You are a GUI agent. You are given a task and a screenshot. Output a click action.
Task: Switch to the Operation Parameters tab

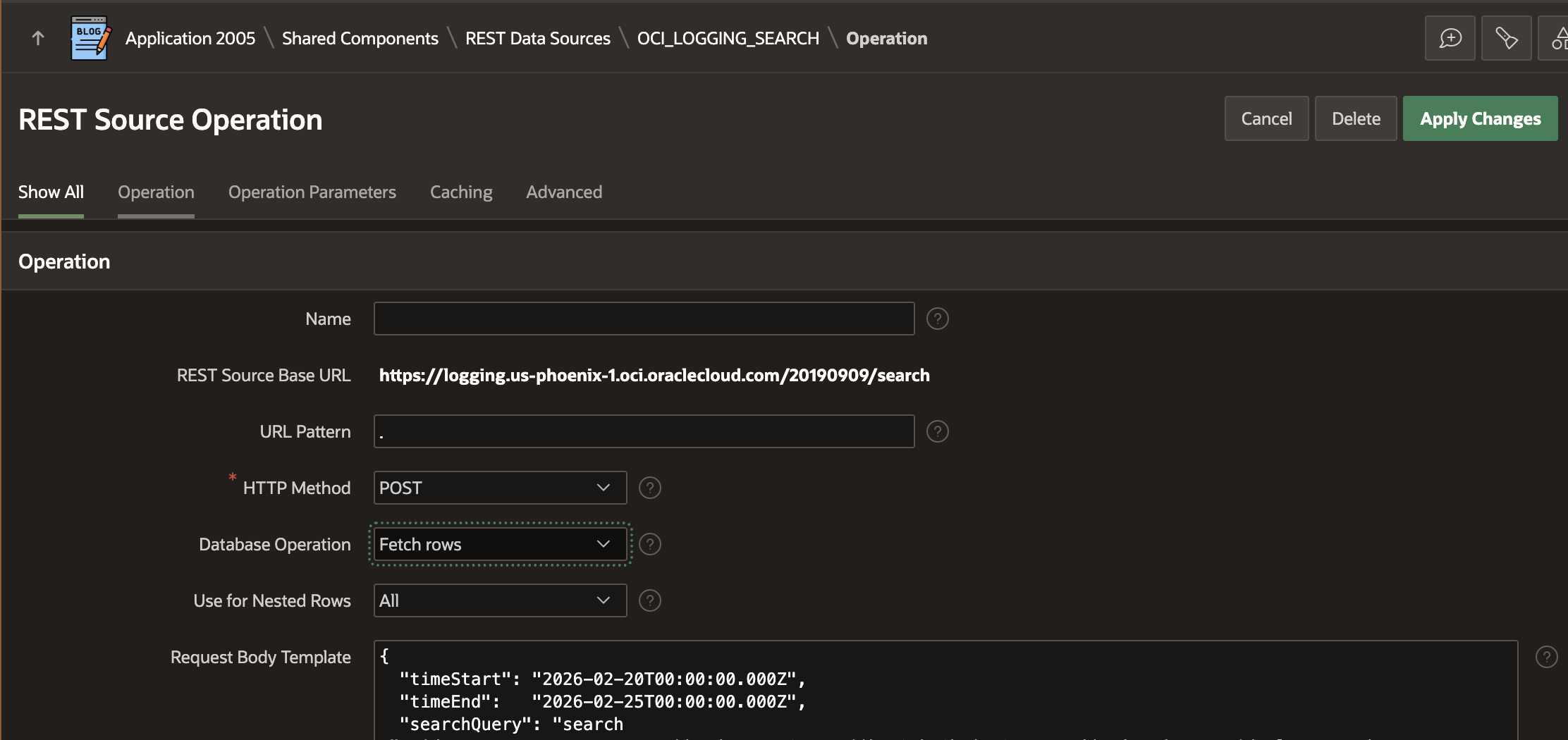[x=312, y=192]
